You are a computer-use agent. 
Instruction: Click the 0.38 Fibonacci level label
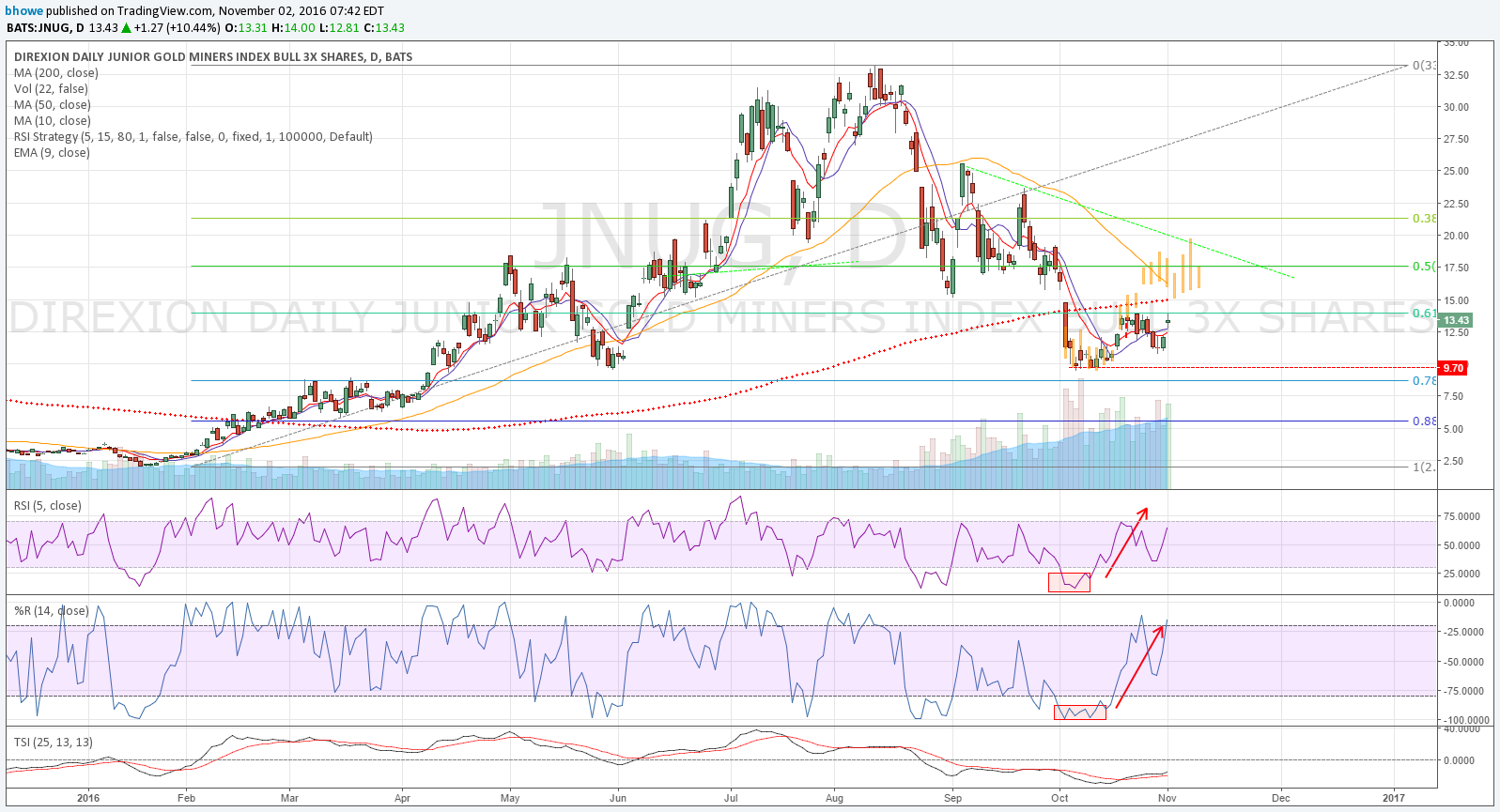[x=1424, y=218]
